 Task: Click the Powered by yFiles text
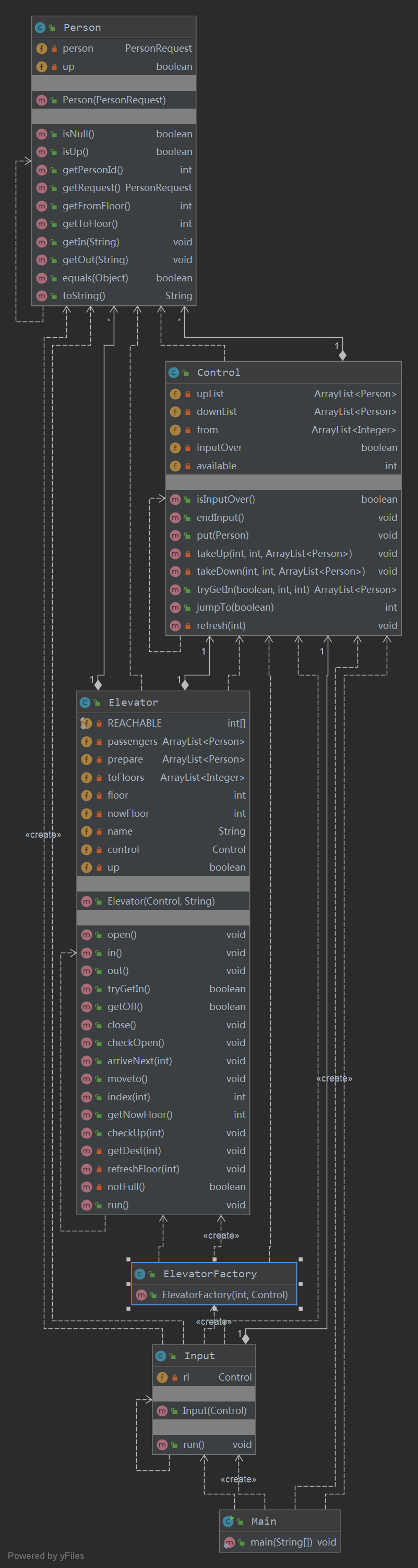pyautogui.click(x=45, y=1556)
